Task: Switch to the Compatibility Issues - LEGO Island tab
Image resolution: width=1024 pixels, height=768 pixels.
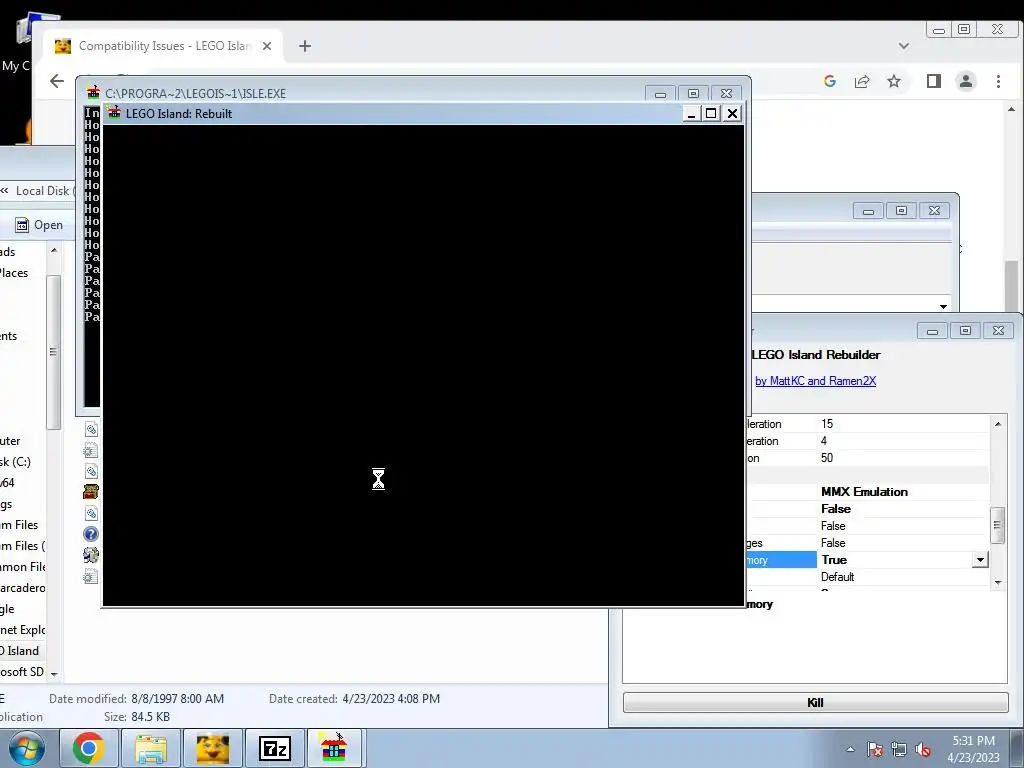Action: coord(163,46)
